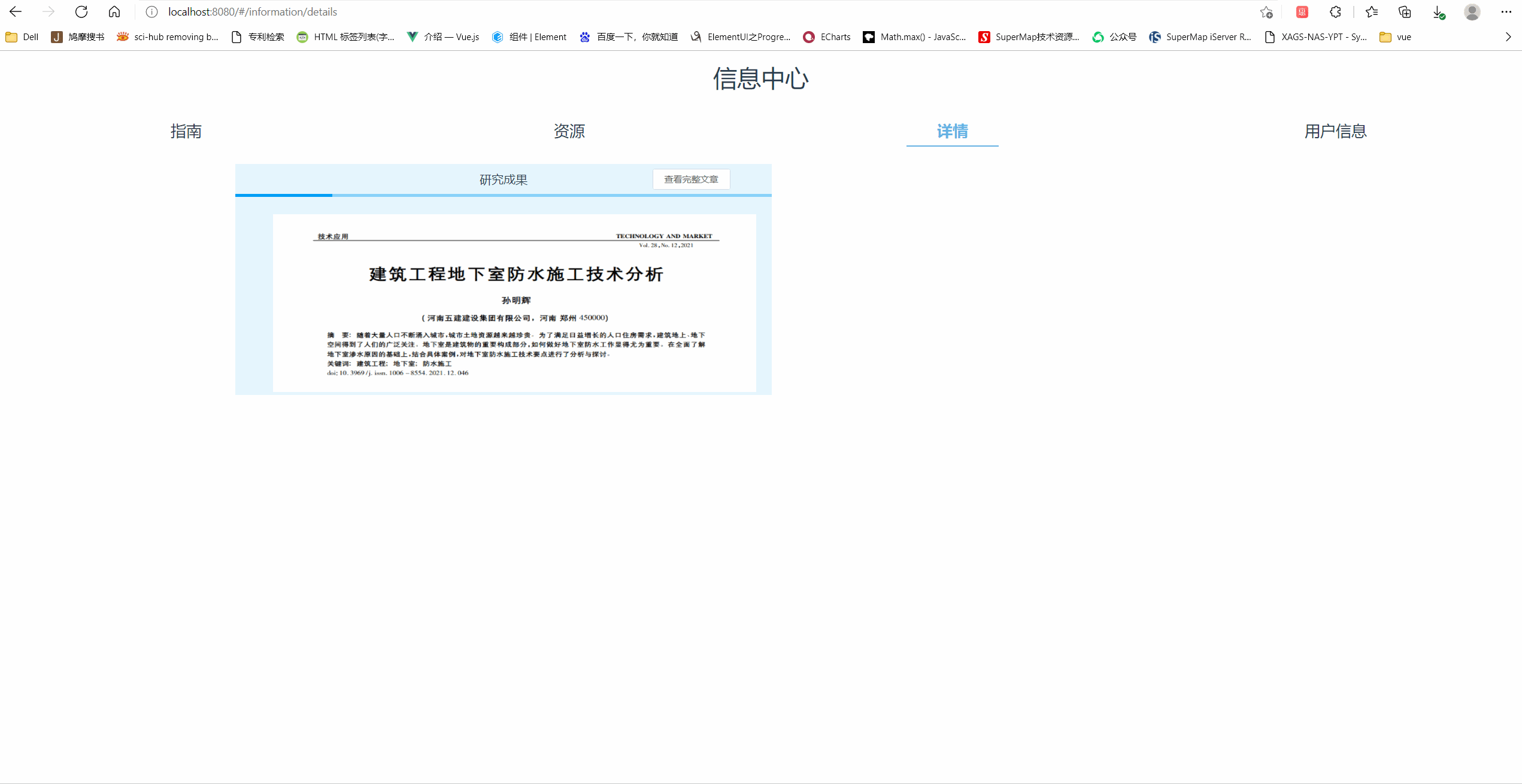Click the browser back arrow

click(x=16, y=12)
